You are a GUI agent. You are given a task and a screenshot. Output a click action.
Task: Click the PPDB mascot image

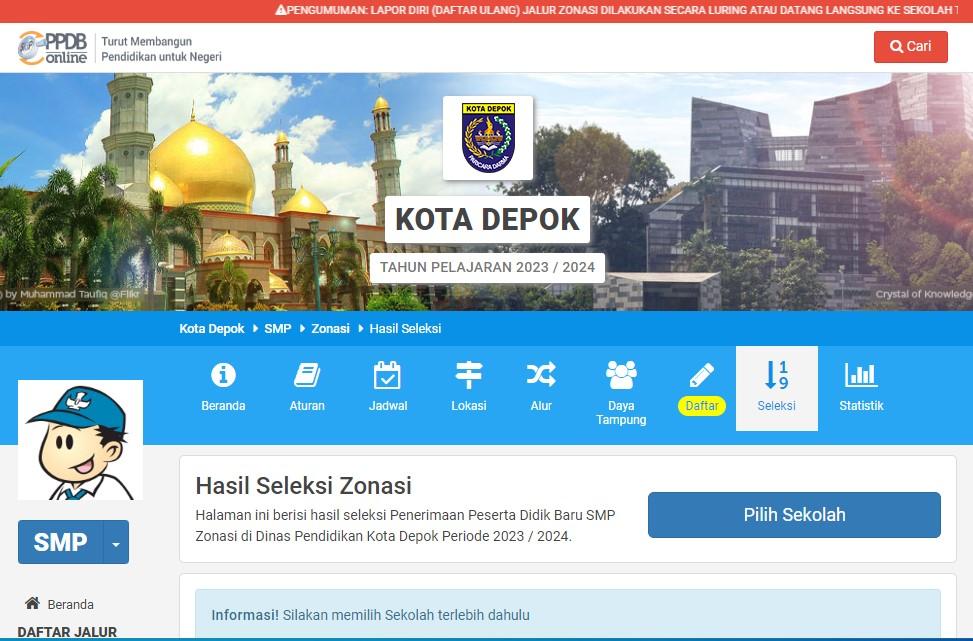pyautogui.click(x=80, y=440)
